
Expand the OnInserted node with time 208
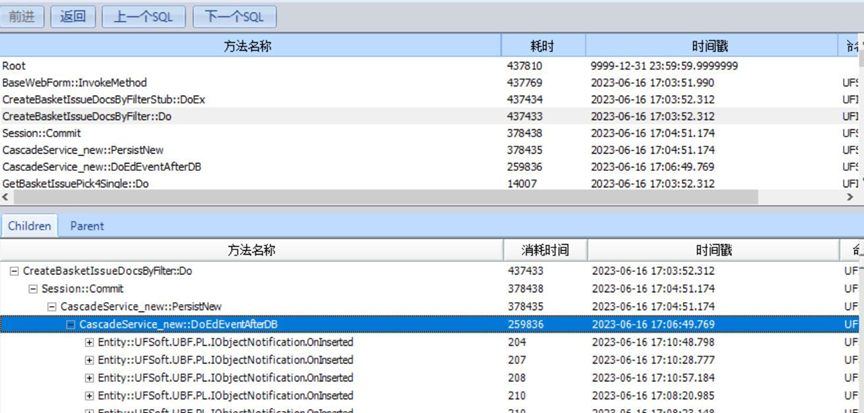[x=90, y=379]
